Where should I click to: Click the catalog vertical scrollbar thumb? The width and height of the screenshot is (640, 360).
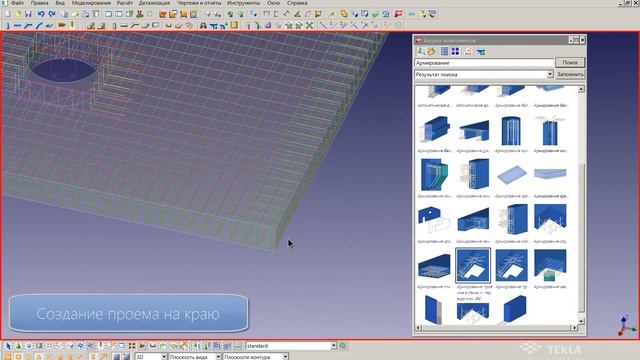point(581,238)
